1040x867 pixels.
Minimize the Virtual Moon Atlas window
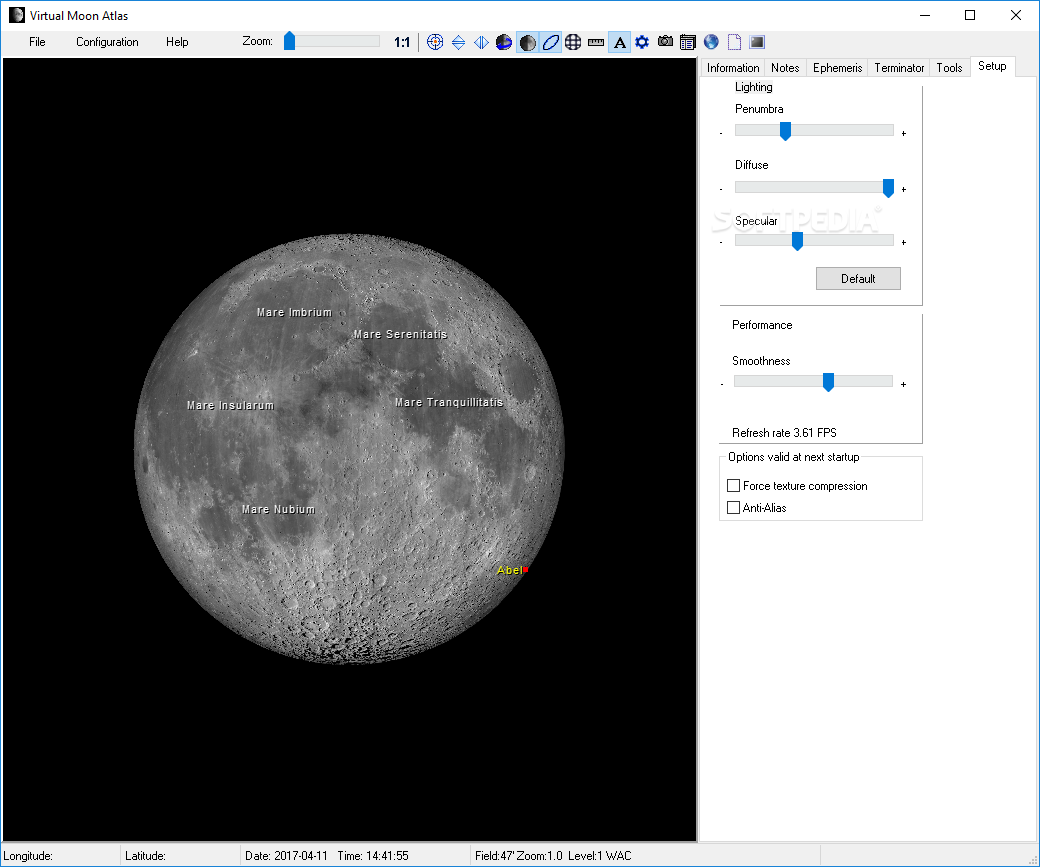click(x=925, y=15)
